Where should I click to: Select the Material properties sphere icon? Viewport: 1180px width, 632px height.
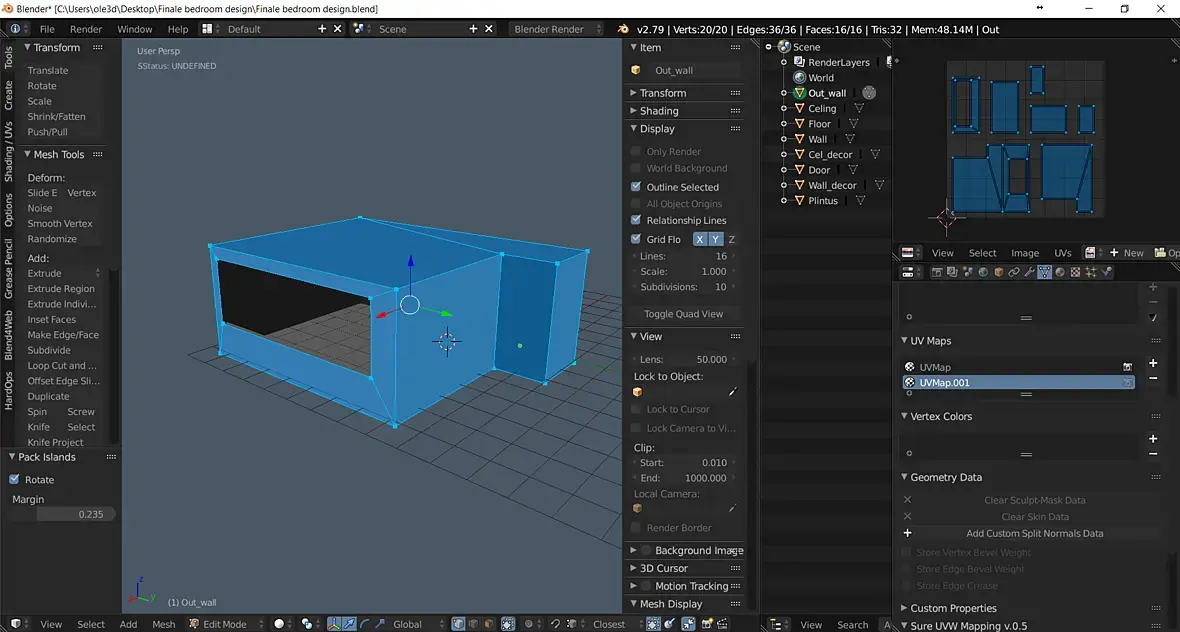point(1060,272)
